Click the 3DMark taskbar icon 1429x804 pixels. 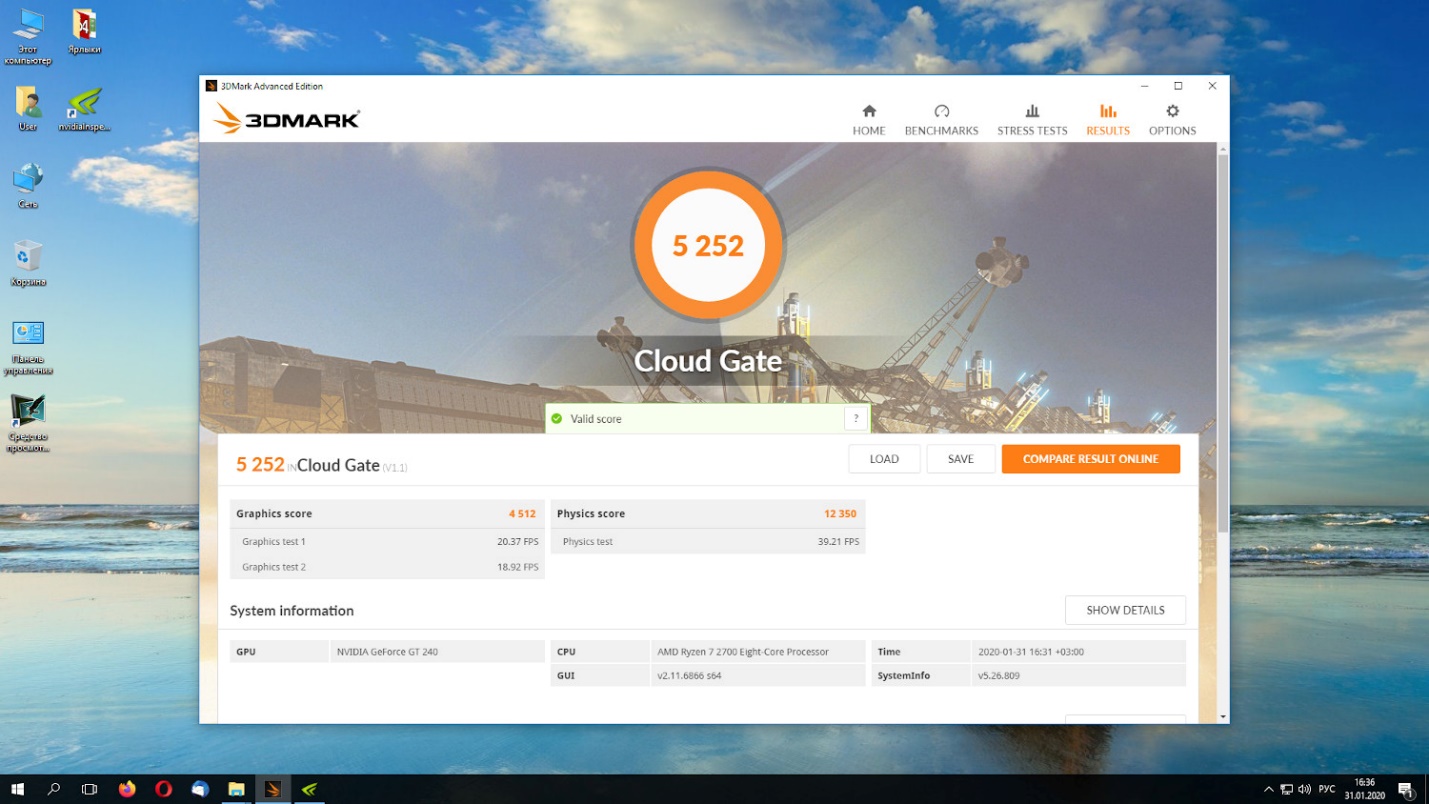click(x=272, y=789)
